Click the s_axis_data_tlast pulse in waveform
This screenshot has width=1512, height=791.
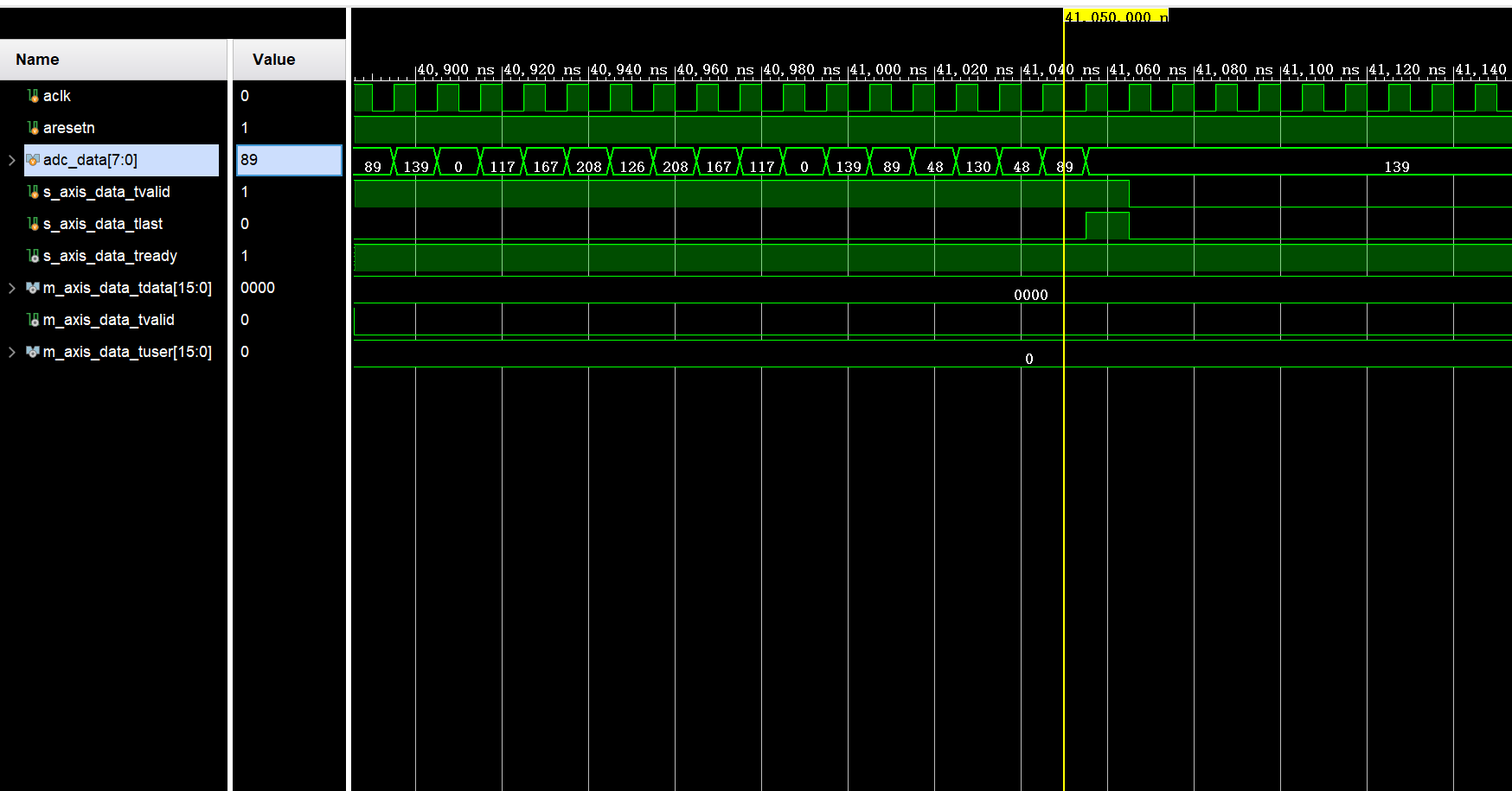1107,225
